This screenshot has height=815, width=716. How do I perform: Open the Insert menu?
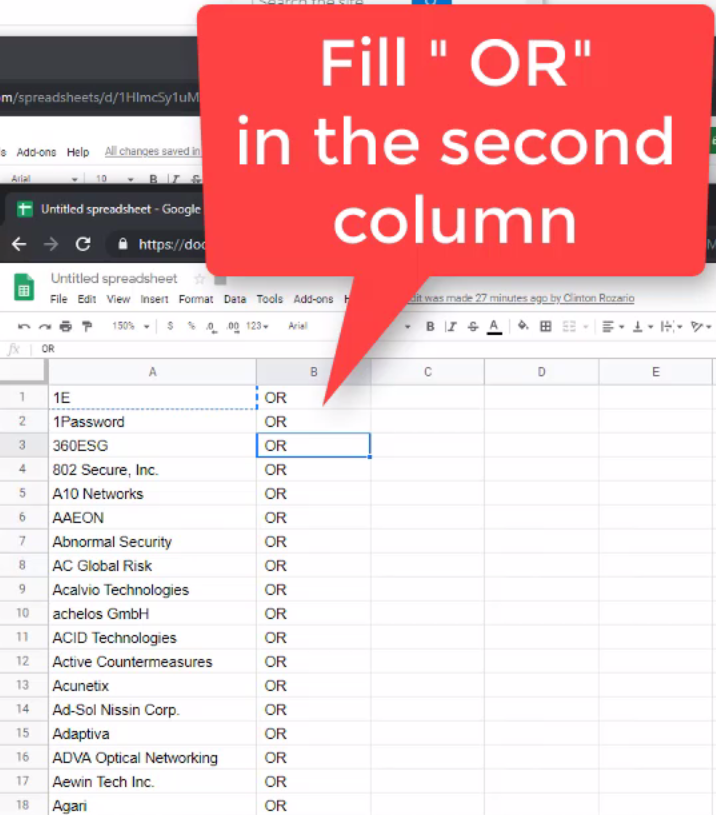tap(154, 299)
